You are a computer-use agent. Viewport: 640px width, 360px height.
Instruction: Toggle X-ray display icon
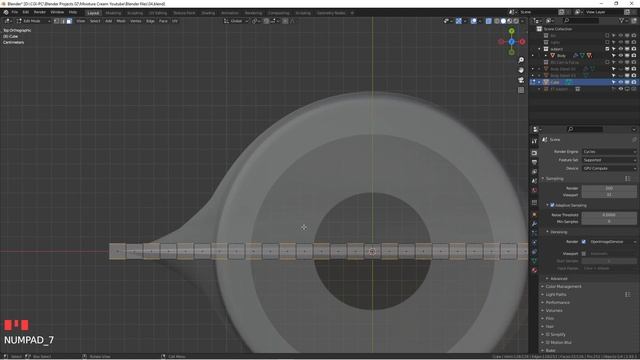489,21
